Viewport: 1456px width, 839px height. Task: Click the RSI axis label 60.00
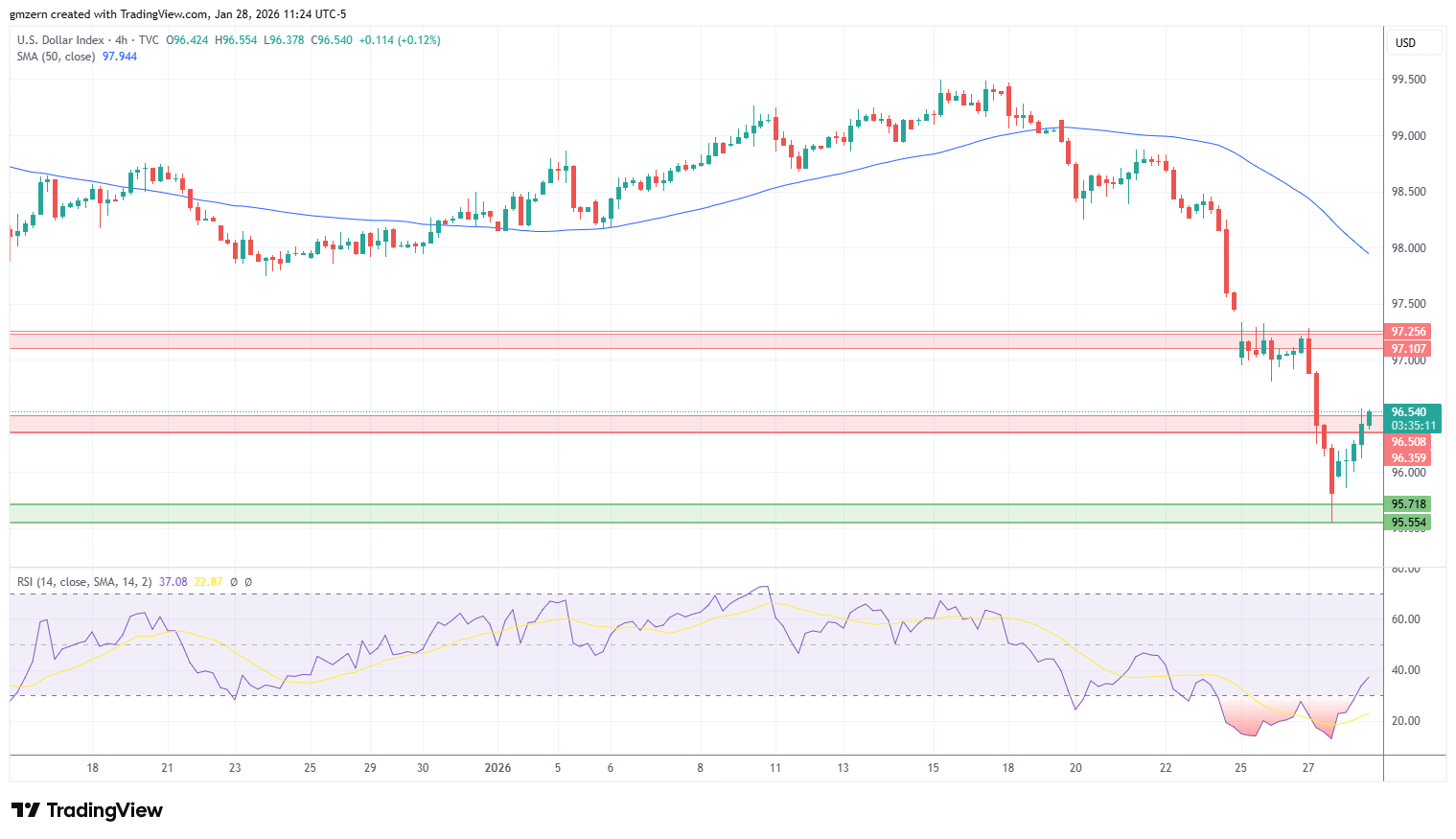[x=1406, y=619]
